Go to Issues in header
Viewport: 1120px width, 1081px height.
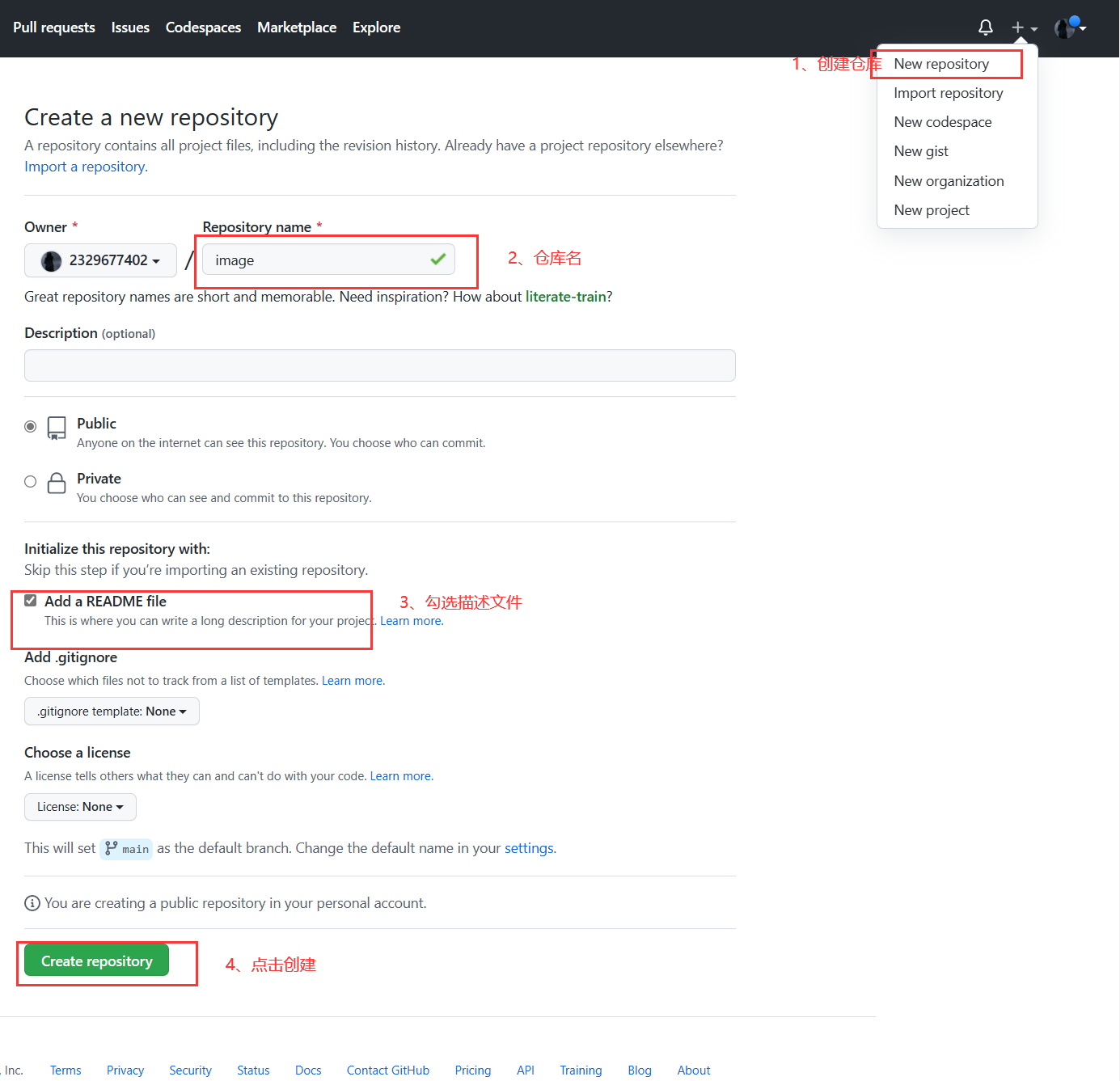pos(130,27)
